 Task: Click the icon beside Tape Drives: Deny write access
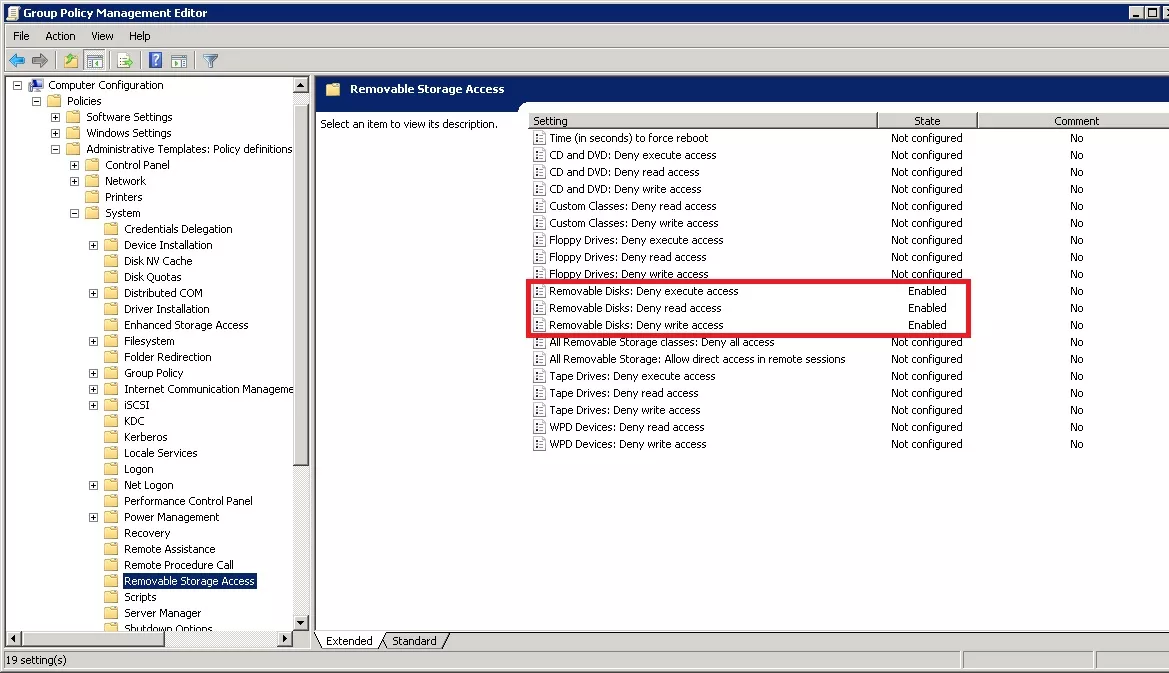click(x=539, y=410)
